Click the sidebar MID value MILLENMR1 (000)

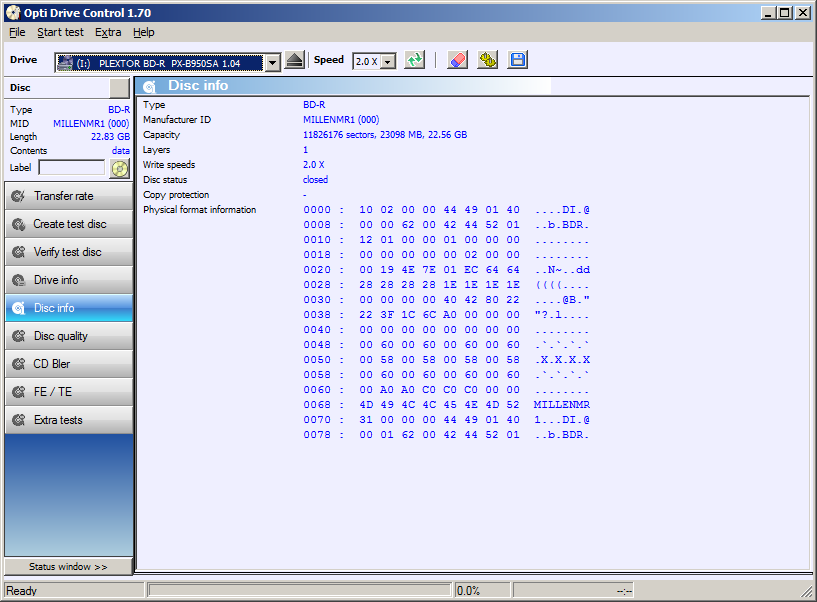91,124
